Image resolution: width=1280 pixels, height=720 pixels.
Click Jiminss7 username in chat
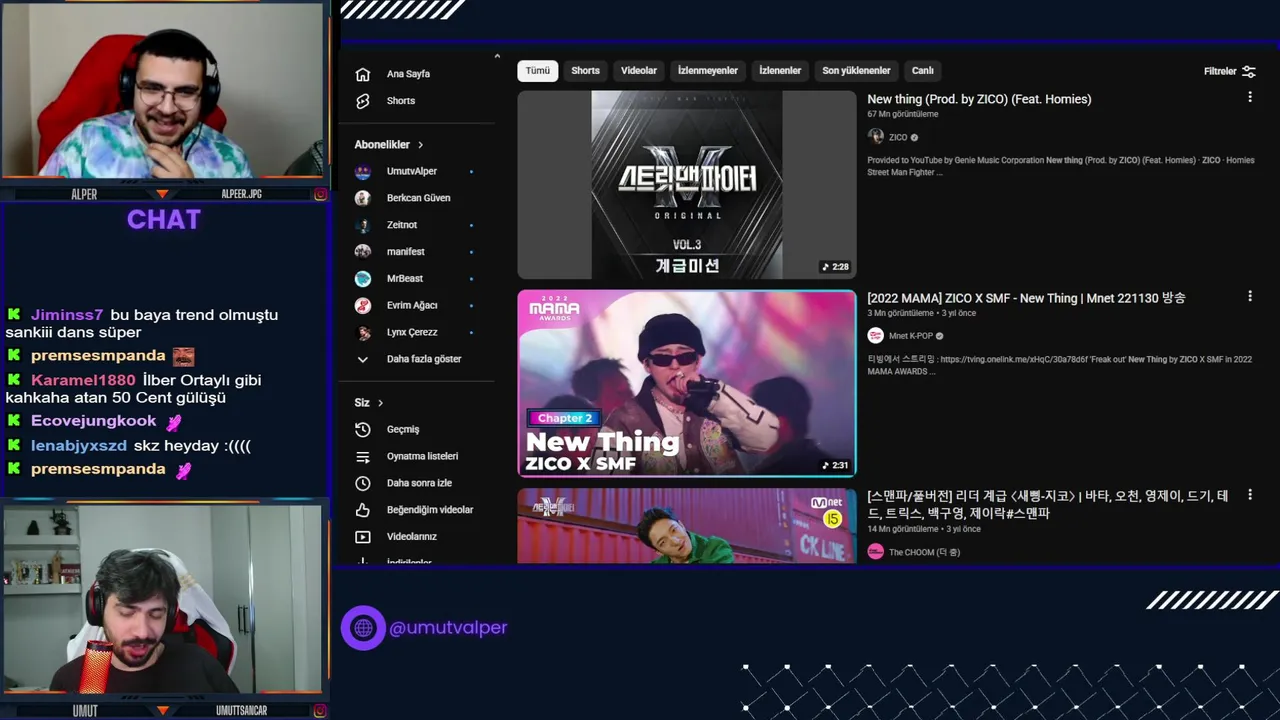67,315
